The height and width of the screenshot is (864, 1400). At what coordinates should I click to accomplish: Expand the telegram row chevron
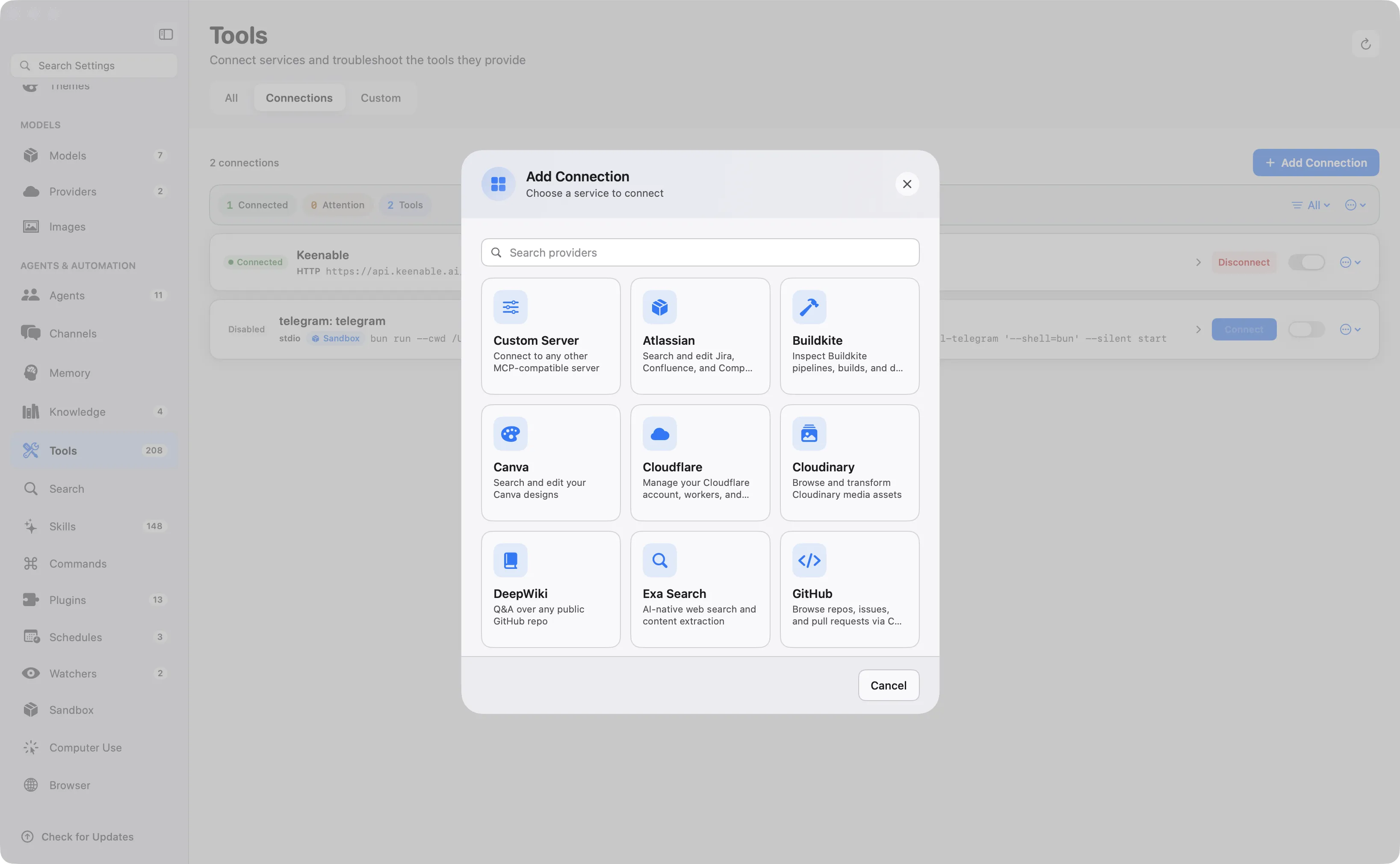1198,329
